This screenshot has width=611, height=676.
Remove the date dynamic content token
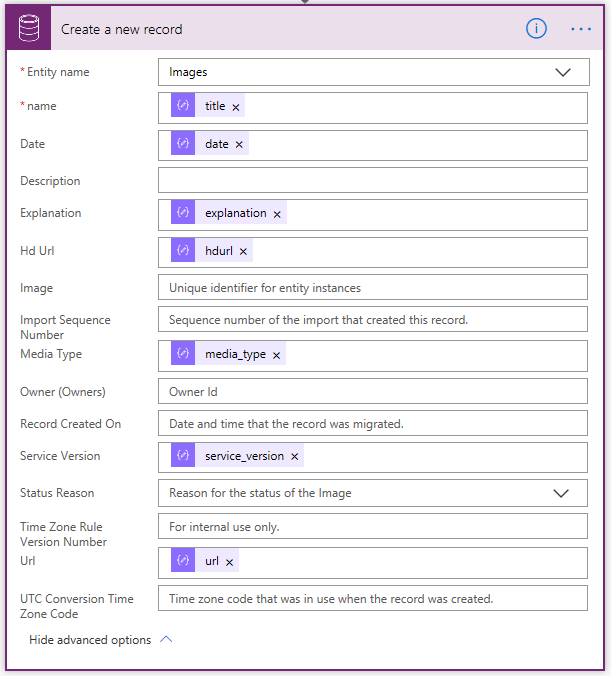pyautogui.click(x=240, y=144)
